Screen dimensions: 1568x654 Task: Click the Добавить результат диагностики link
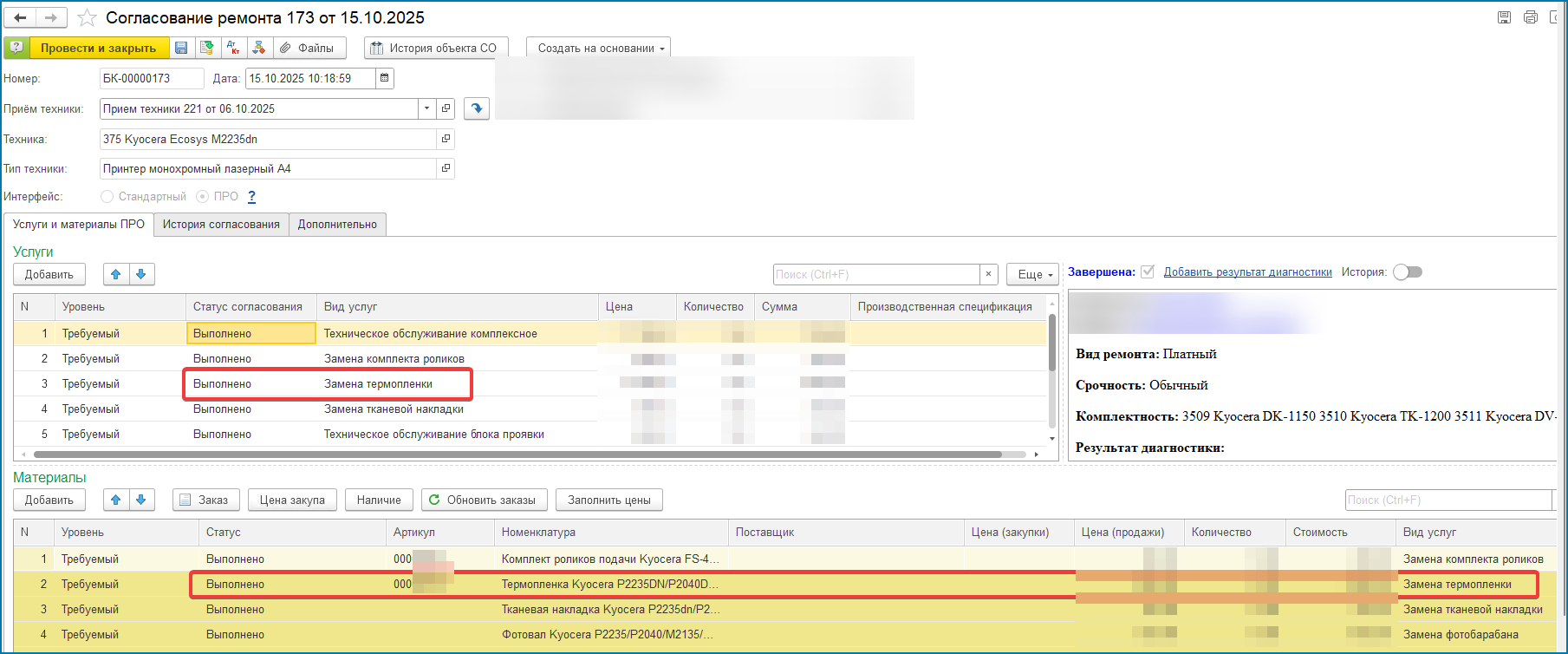[1247, 272]
